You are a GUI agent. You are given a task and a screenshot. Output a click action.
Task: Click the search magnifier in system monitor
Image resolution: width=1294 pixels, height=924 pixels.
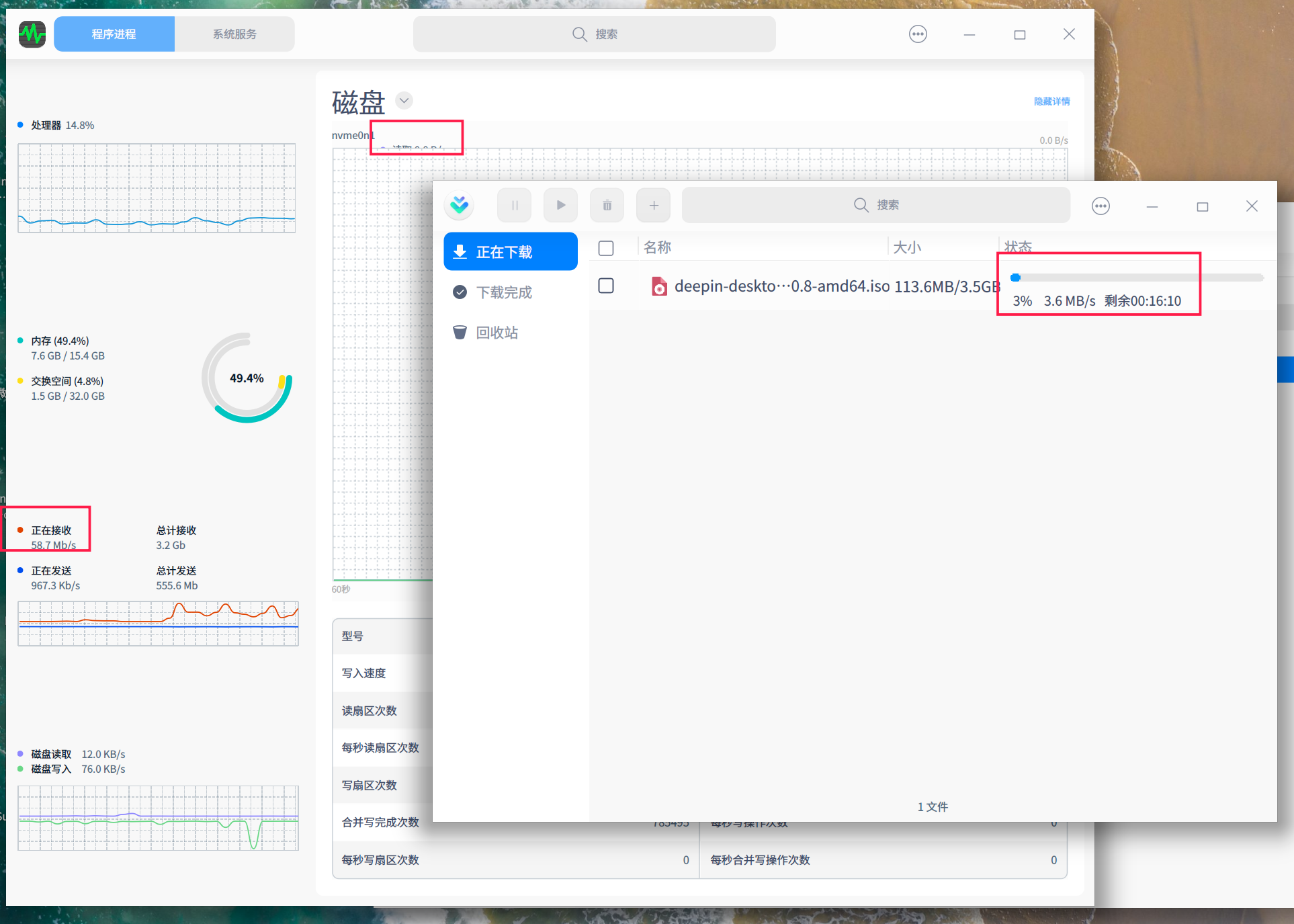(x=578, y=34)
